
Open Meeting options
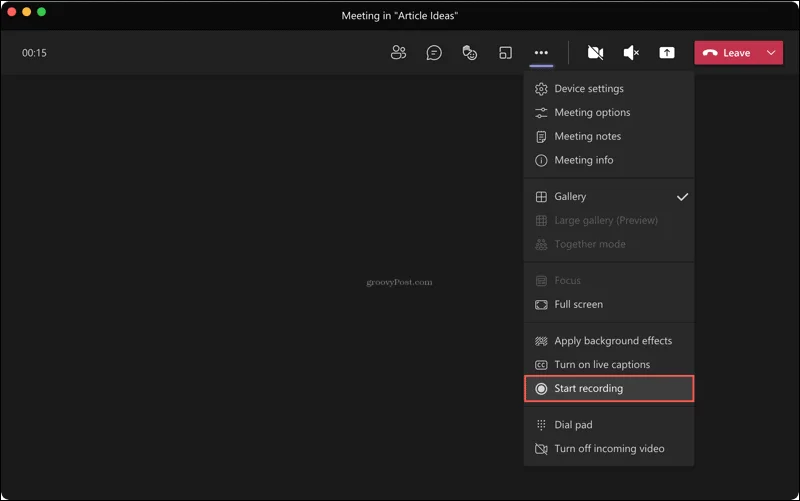pyautogui.click(x=609, y=113)
